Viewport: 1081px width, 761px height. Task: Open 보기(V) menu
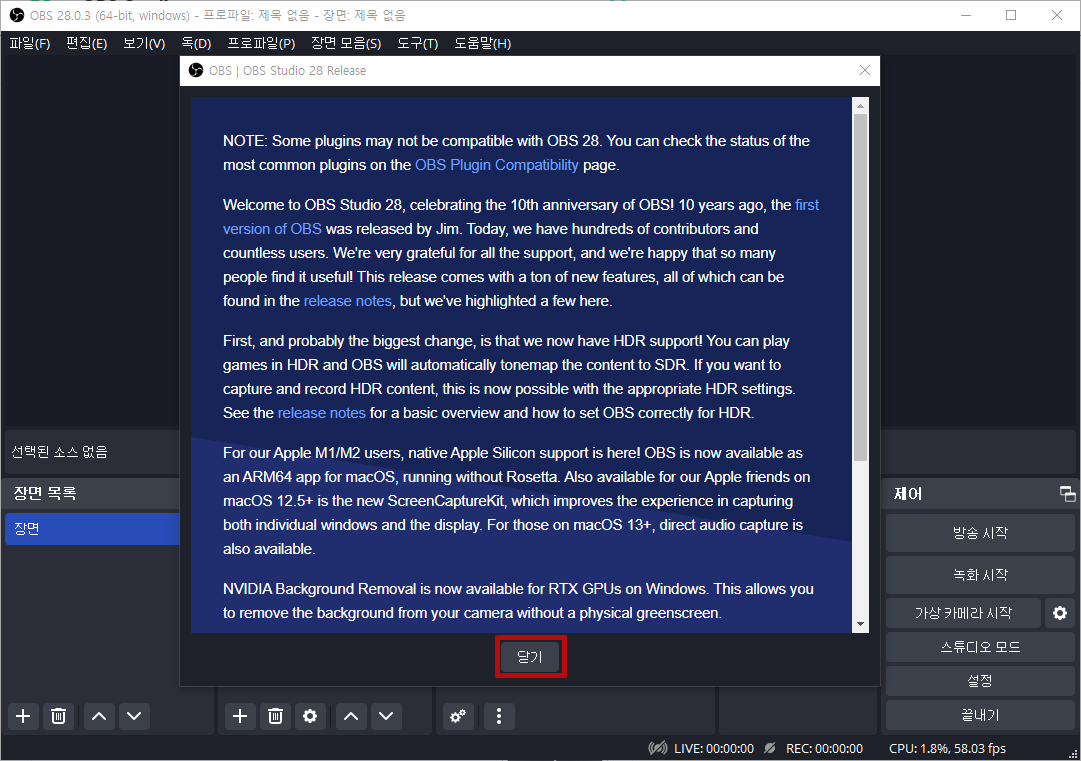(x=144, y=43)
